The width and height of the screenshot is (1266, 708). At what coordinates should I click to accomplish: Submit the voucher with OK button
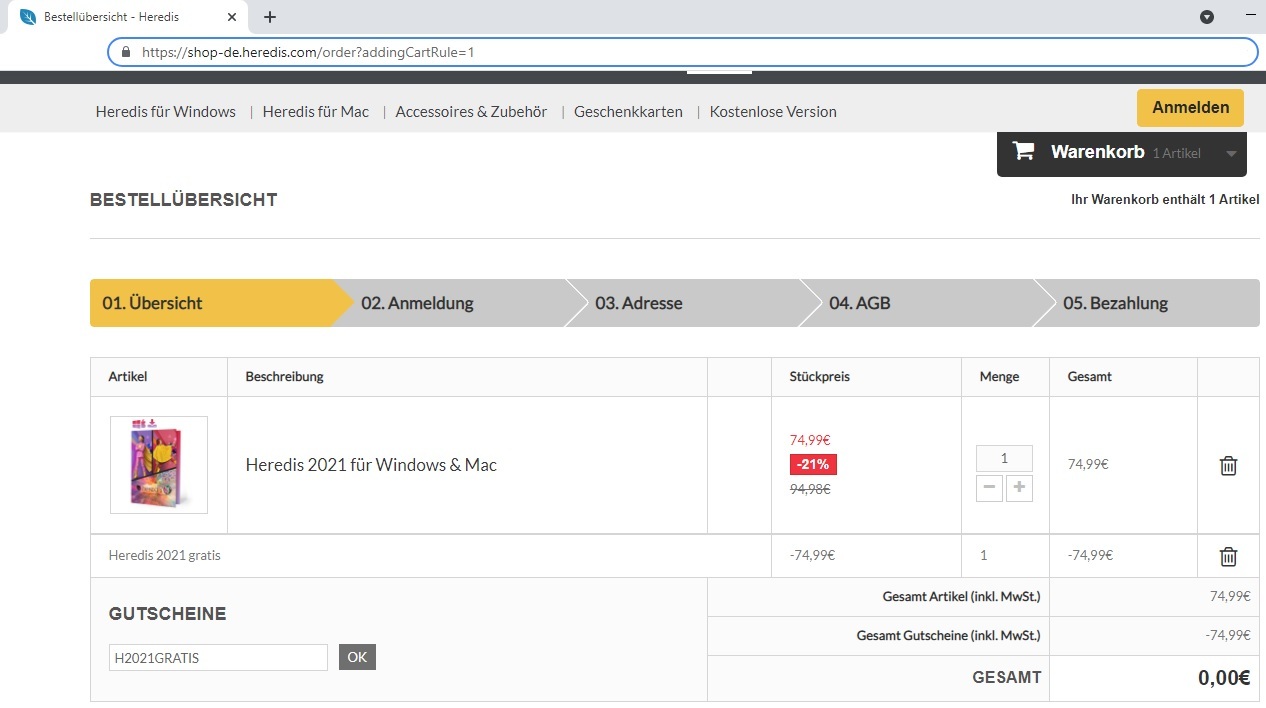tap(357, 657)
